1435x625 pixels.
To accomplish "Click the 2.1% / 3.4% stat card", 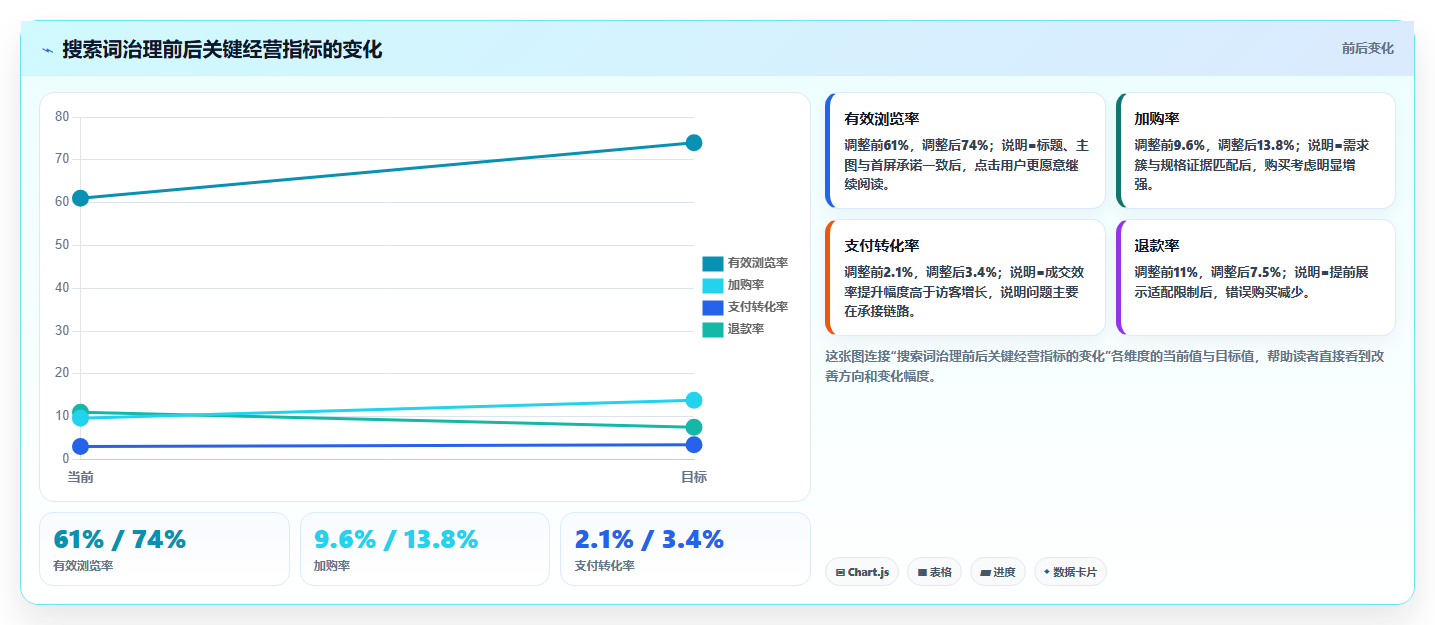I will [x=685, y=549].
